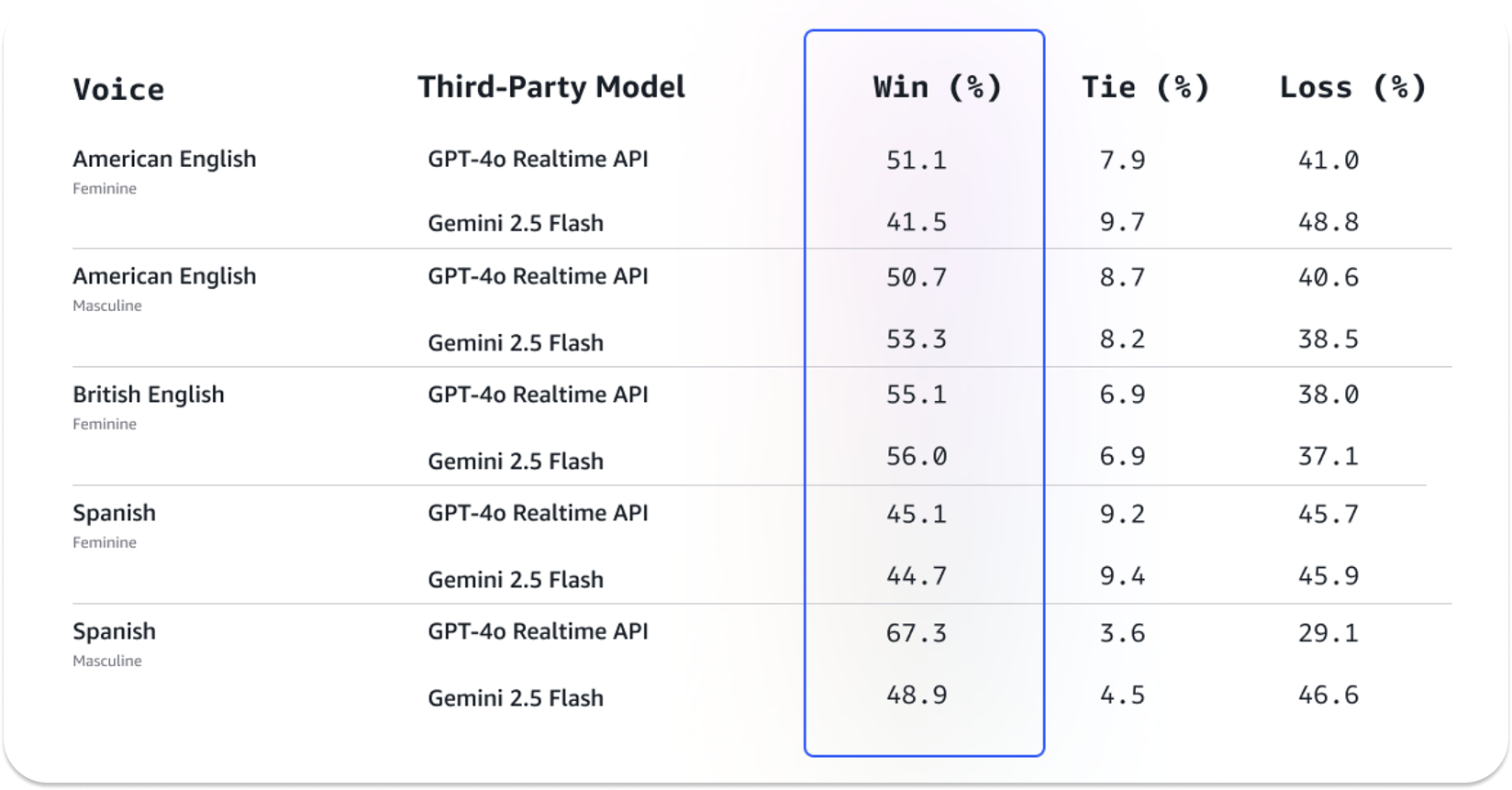
Task: Select the 48.8 loss percentage cell
Action: 1328,222
